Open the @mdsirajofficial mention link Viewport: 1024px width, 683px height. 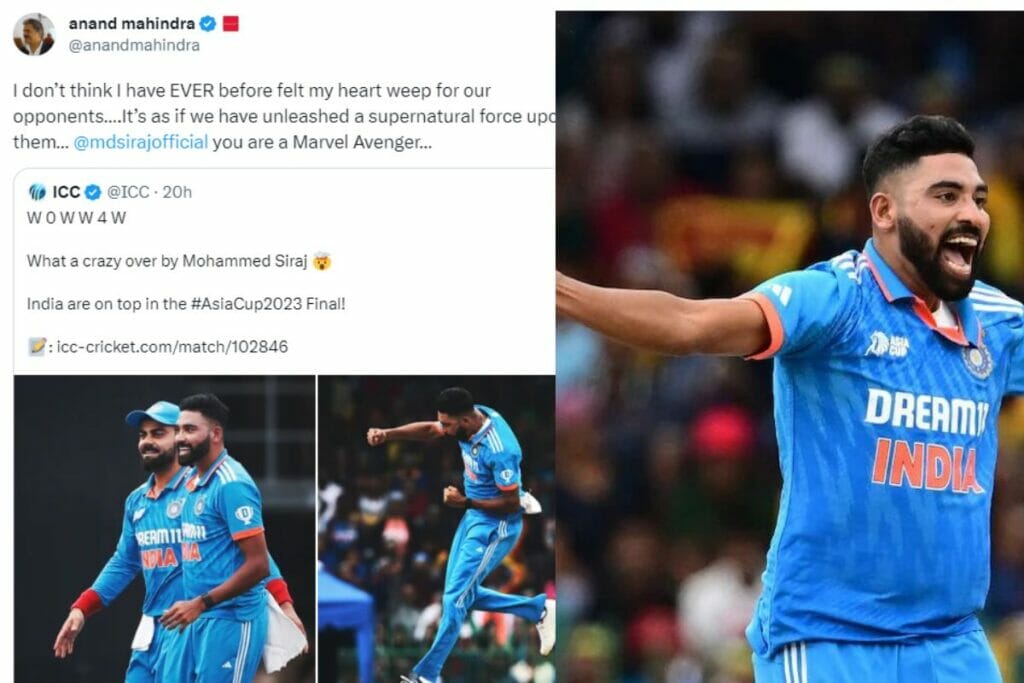(x=140, y=142)
